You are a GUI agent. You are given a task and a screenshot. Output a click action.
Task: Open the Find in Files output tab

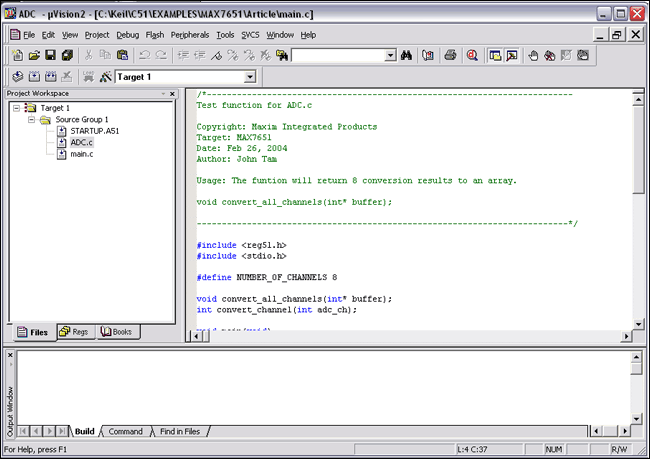181,431
